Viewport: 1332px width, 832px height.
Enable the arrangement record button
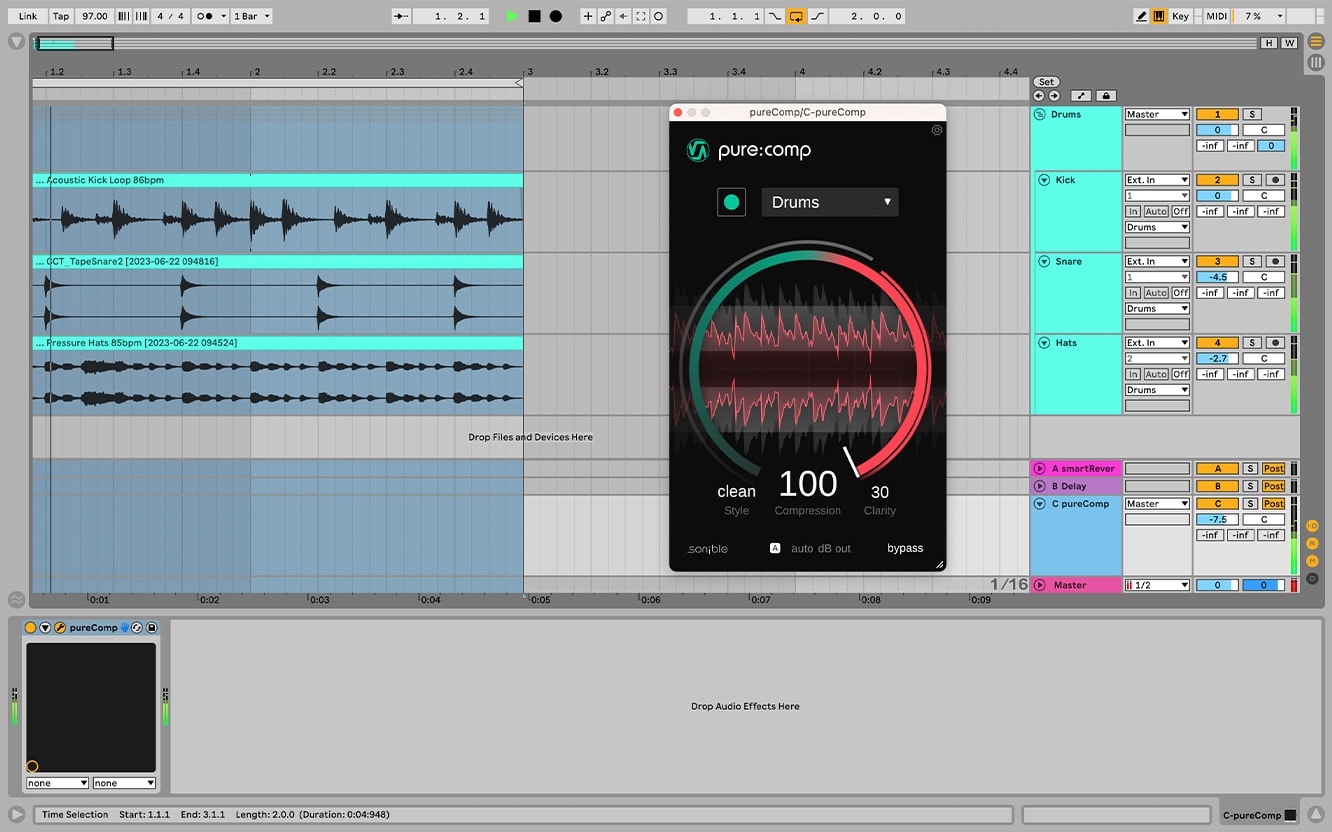click(556, 16)
